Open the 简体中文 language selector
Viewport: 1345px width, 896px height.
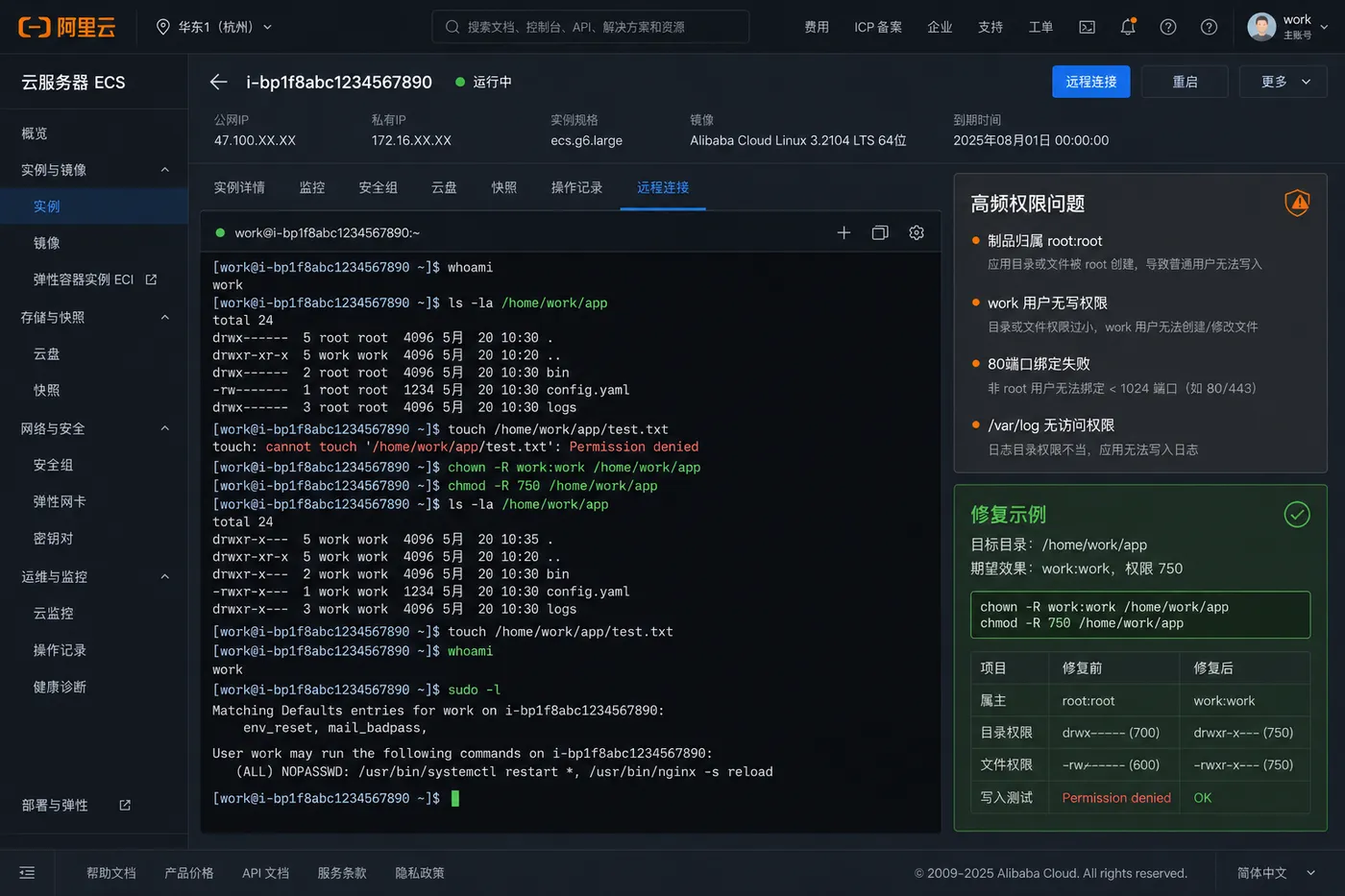(x=1276, y=873)
